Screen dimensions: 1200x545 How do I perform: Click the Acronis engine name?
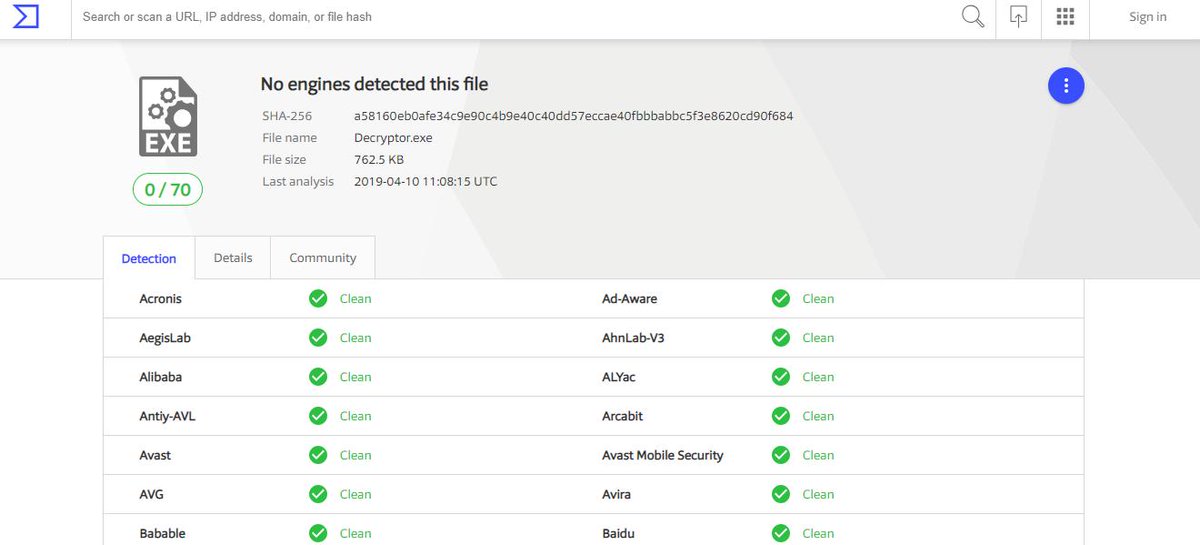coord(161,299)
